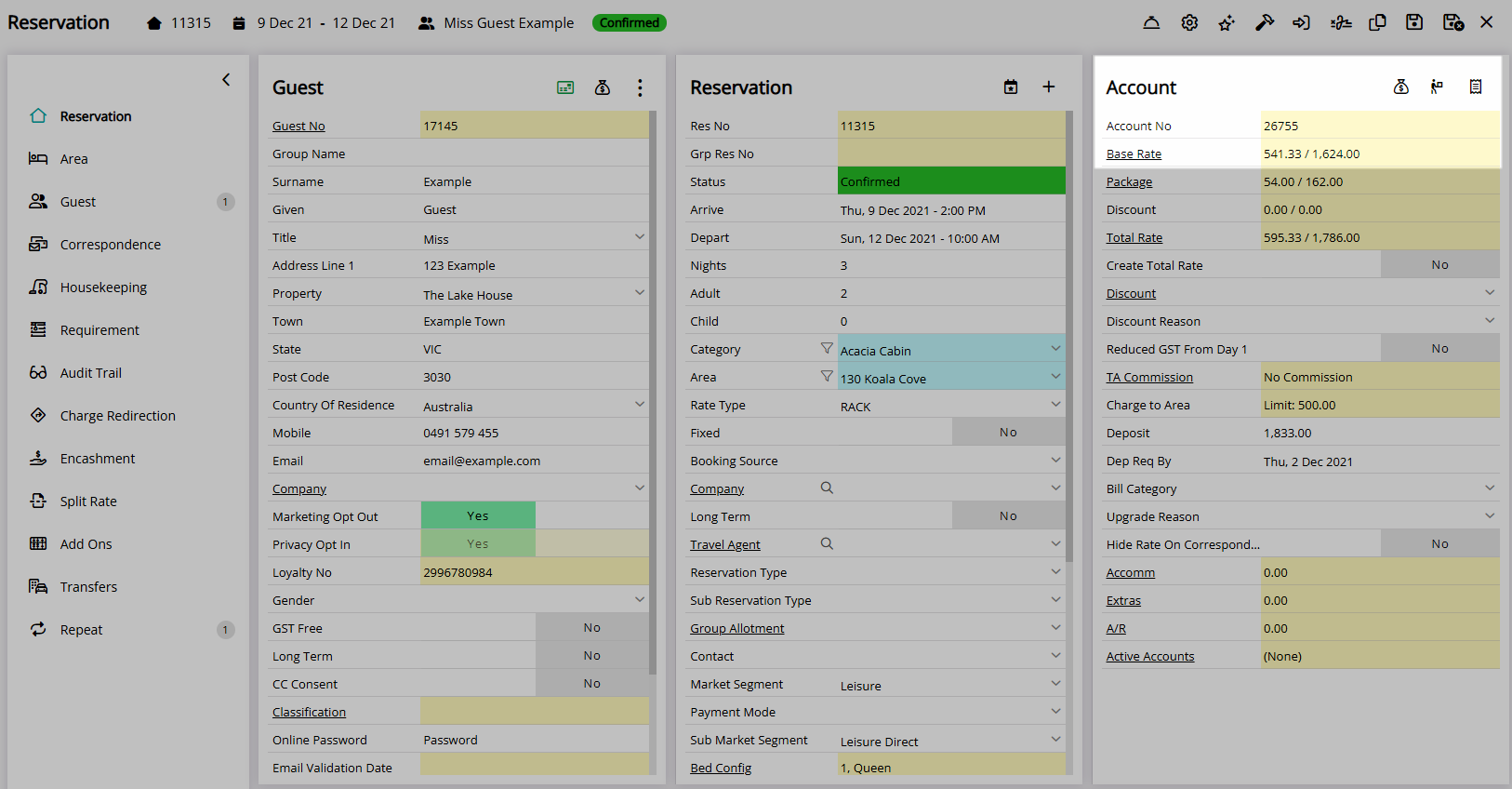Open the Category dropdown showing Acacia Cabin
This screenshot has width=1512, height=789.
(951, 349)
